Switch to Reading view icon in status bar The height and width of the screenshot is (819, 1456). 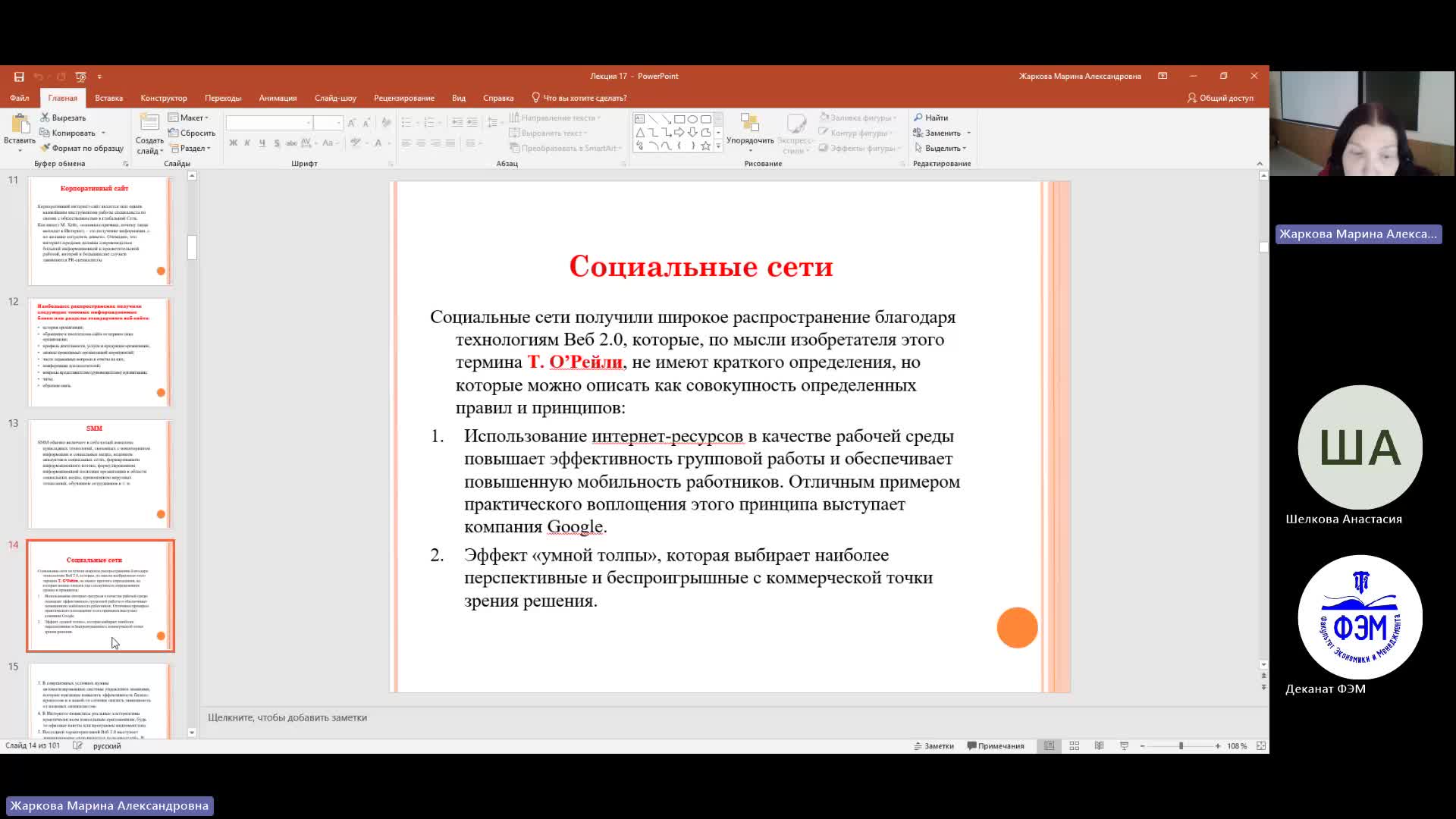pyautogui.click(x=1099, y=746)
